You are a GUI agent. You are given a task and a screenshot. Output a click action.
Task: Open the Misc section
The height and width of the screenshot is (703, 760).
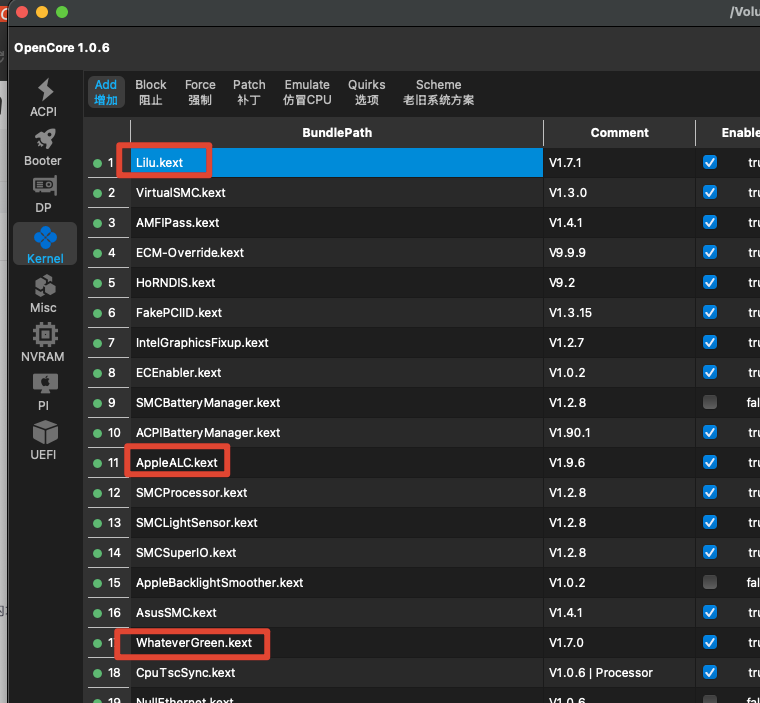44,293
